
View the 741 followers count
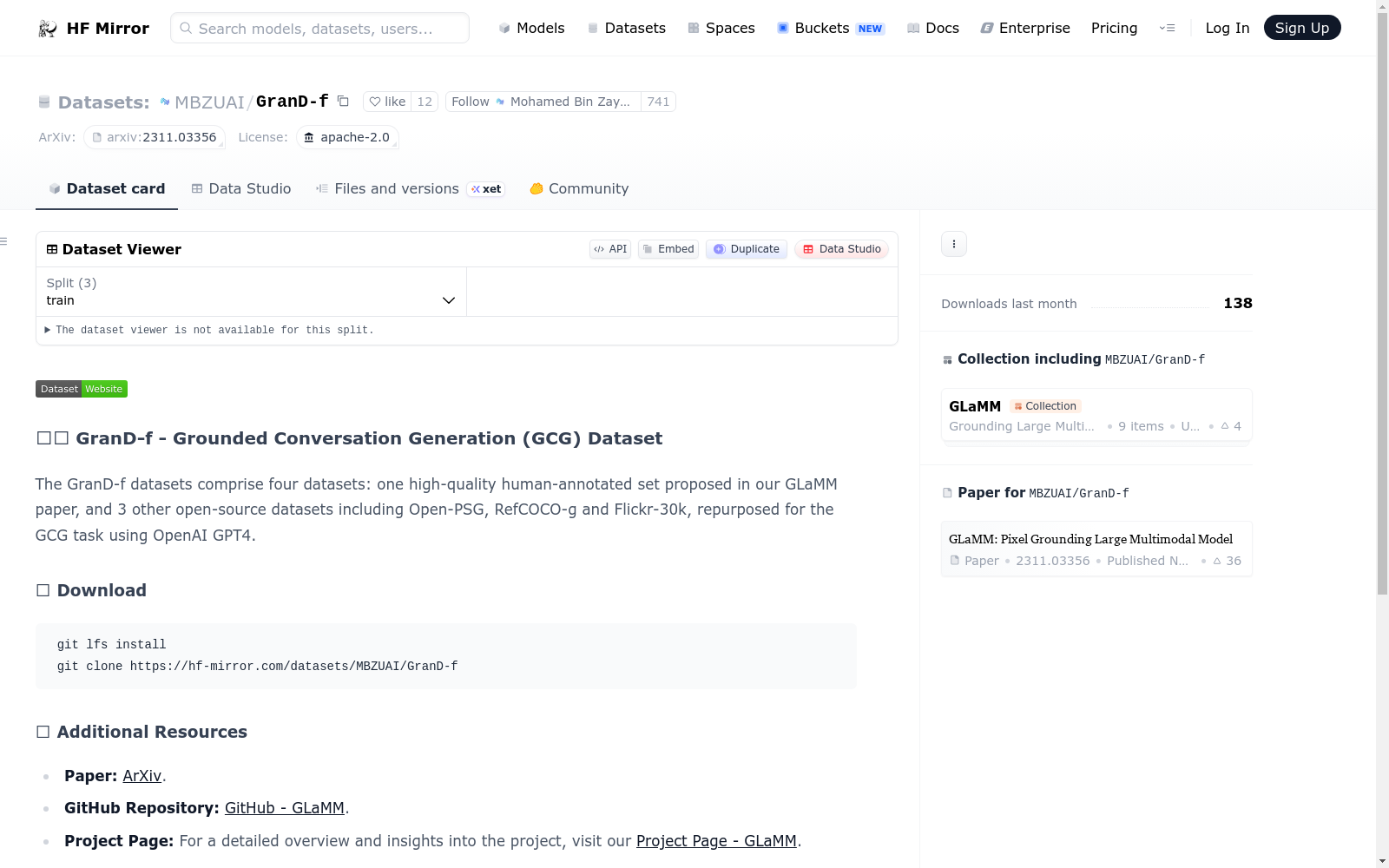pyautogui.click(x=659, y=102)
